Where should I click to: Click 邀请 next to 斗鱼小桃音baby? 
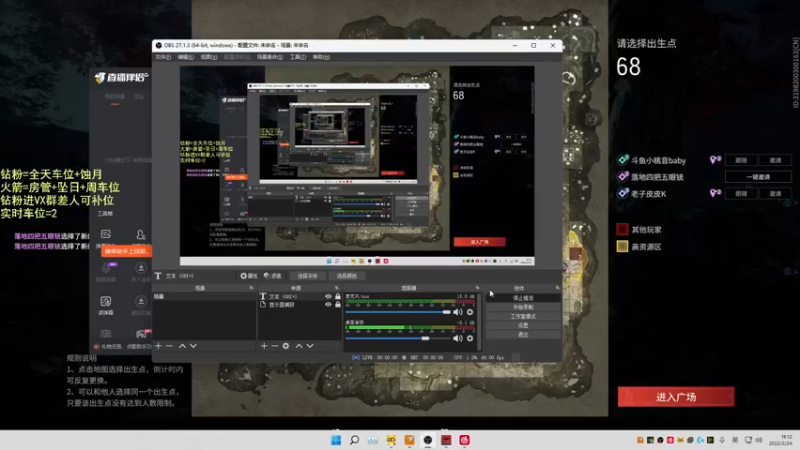[x=776, y=160]
